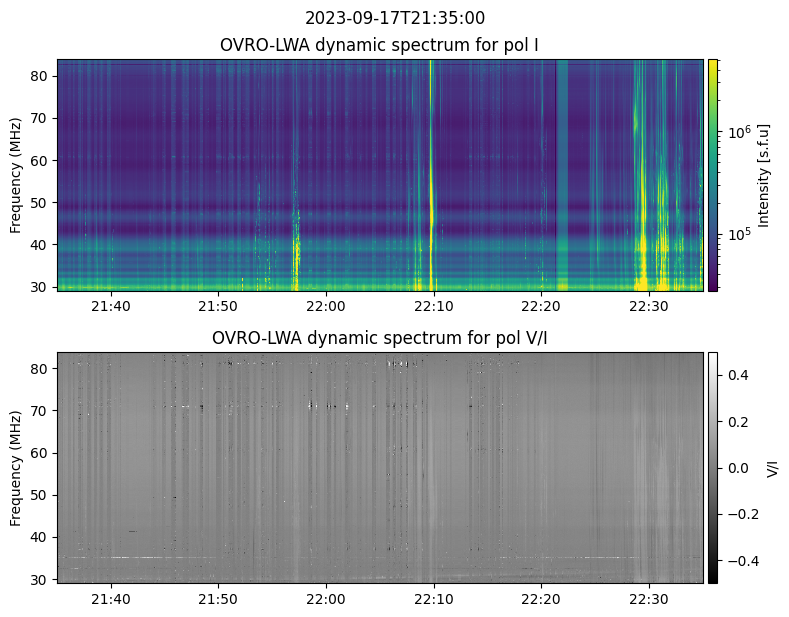This screenshot has width=789, height=617.
Task: Click the Intensity [s.f.u] colorbar label
Action: (765, 175)
